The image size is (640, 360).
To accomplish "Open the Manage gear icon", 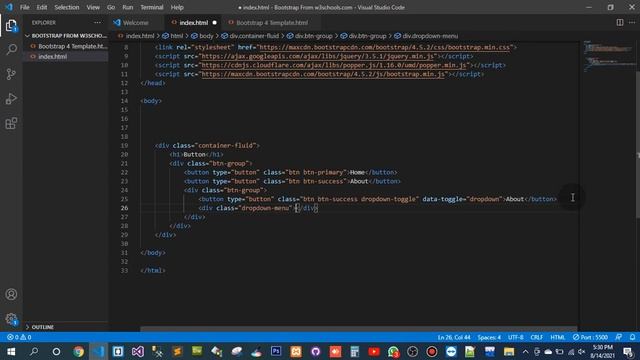I will pyautogui.click(x=11, y=319).
